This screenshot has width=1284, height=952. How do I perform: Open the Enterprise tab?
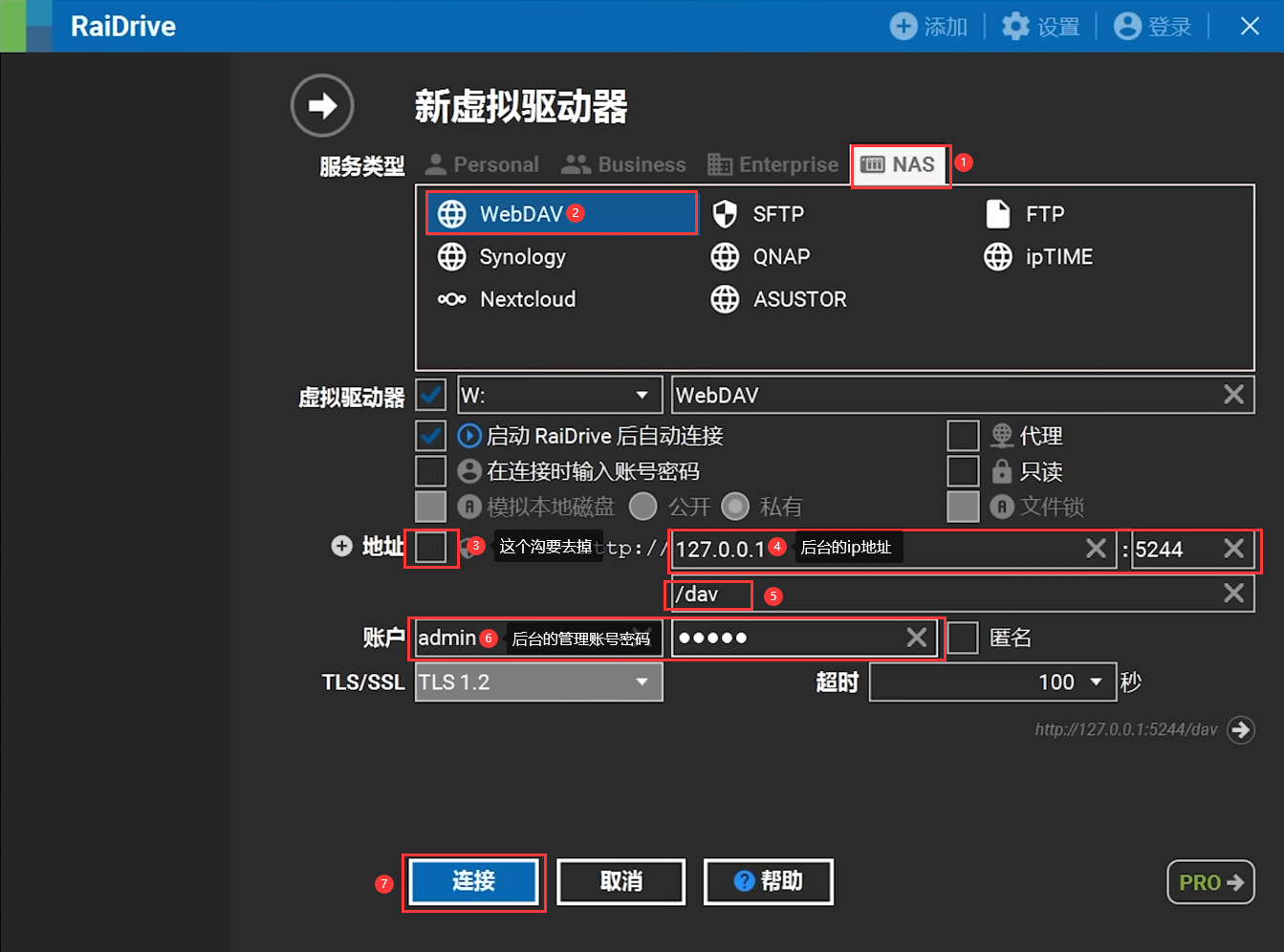click(x=773, y=164)
